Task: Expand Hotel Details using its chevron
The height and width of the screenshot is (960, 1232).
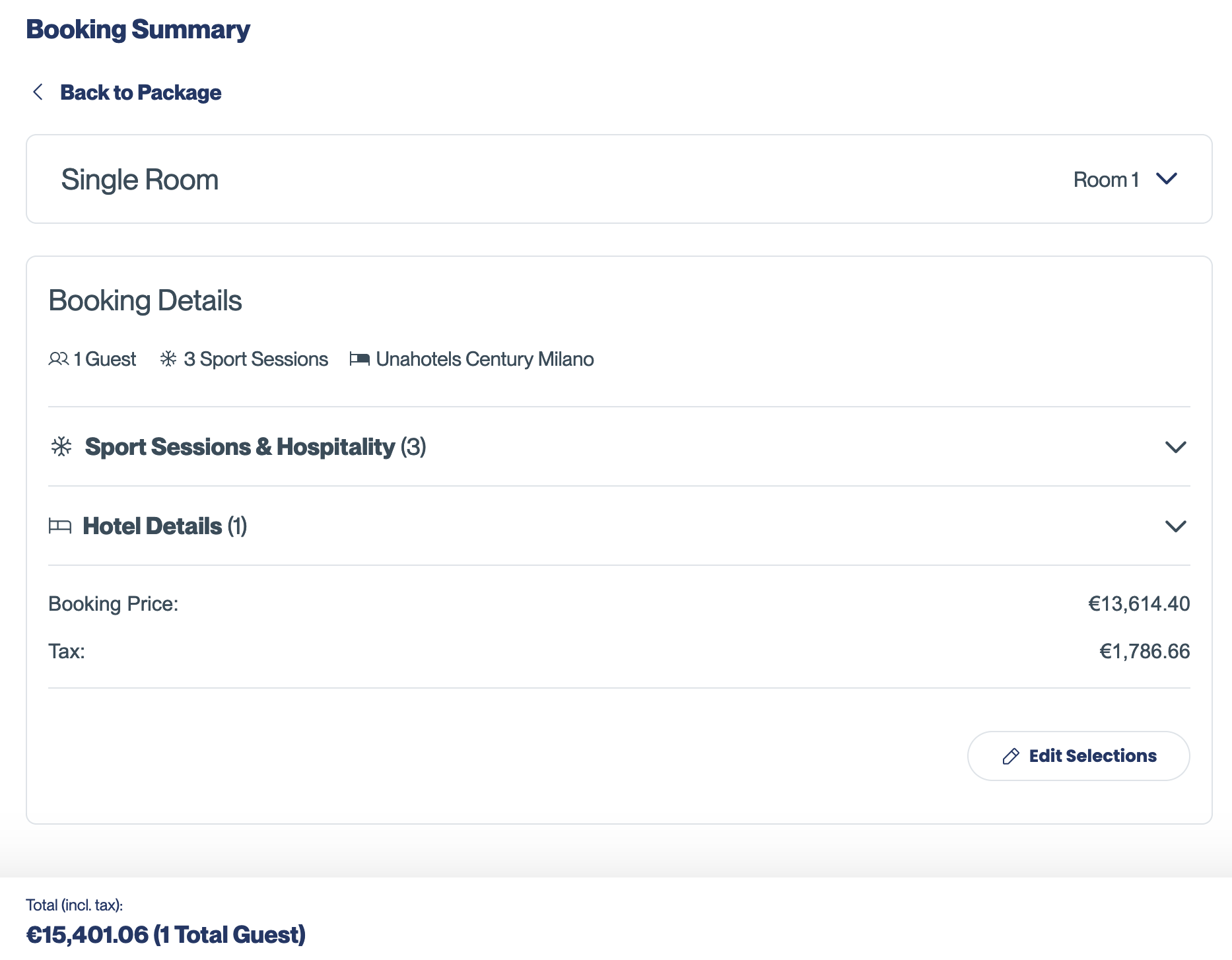Action: click(x=1175, y=526)
